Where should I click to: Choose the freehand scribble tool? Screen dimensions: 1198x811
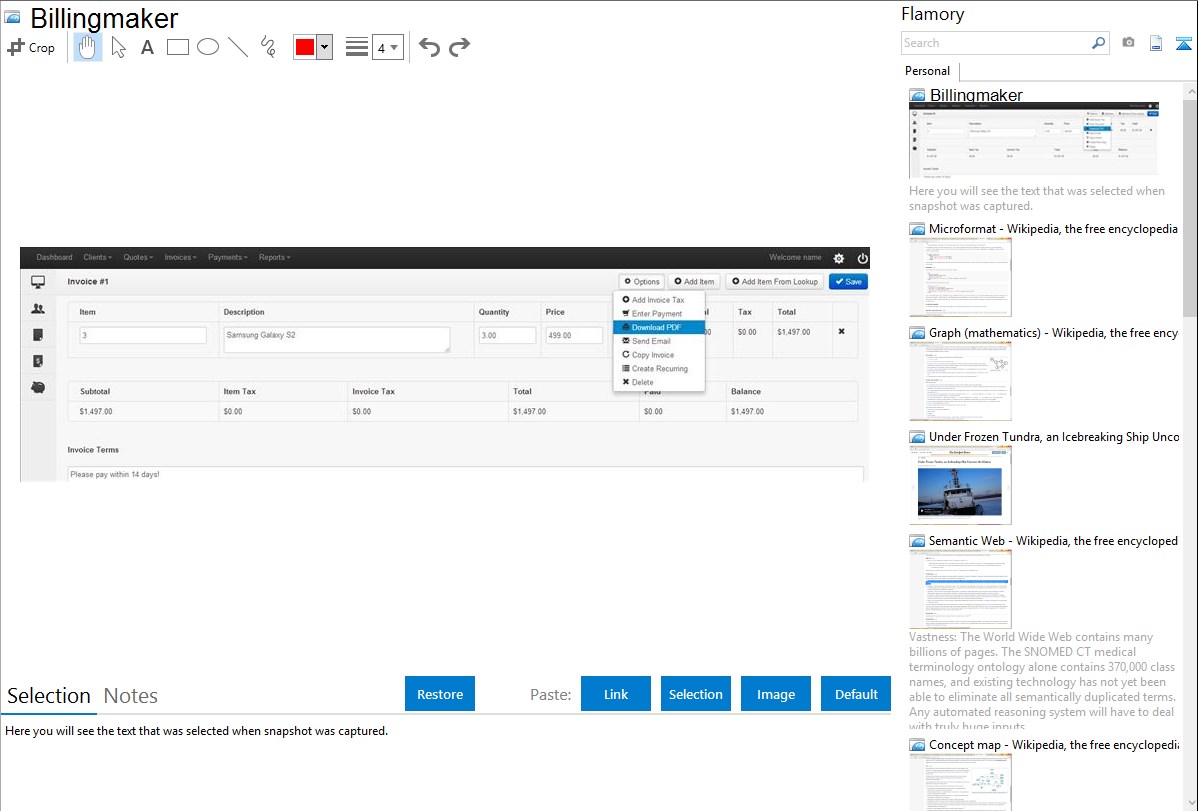268,47
